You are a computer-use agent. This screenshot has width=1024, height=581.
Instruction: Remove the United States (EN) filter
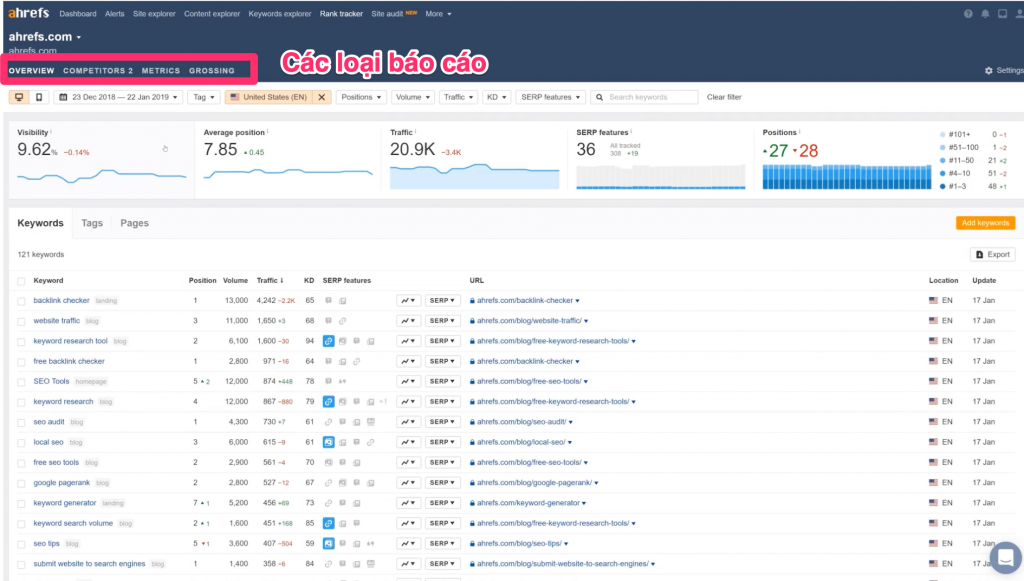click(x=321, y=97)
